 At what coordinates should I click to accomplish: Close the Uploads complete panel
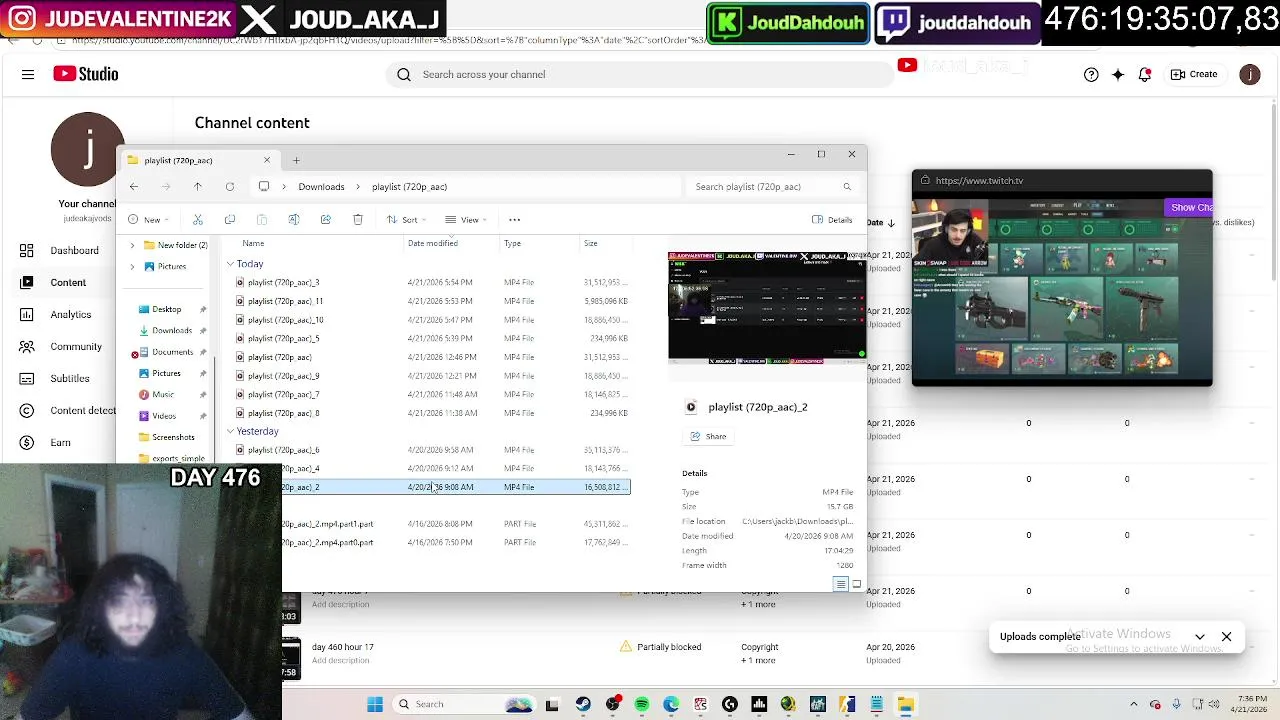(1226, 637)
